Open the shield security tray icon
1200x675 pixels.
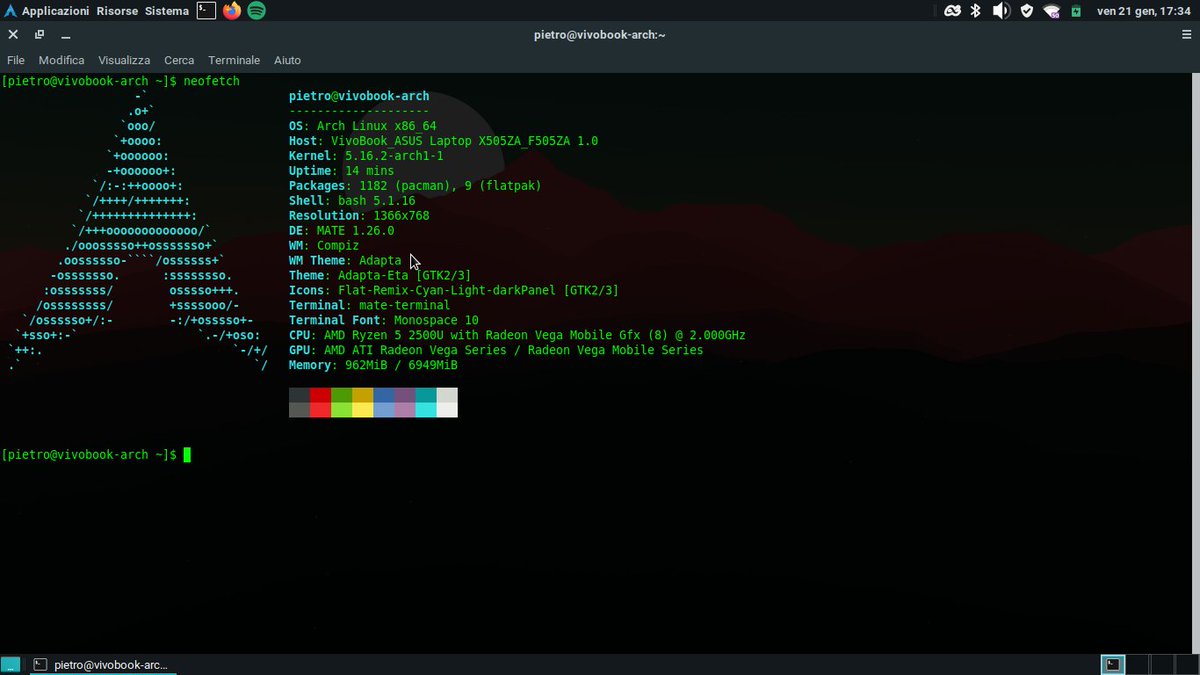1027,11
